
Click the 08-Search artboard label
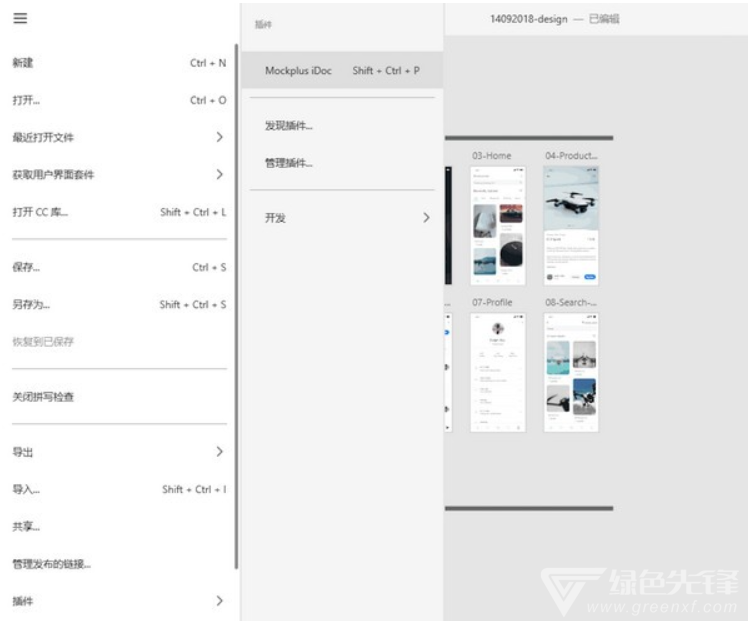(571, 302)
